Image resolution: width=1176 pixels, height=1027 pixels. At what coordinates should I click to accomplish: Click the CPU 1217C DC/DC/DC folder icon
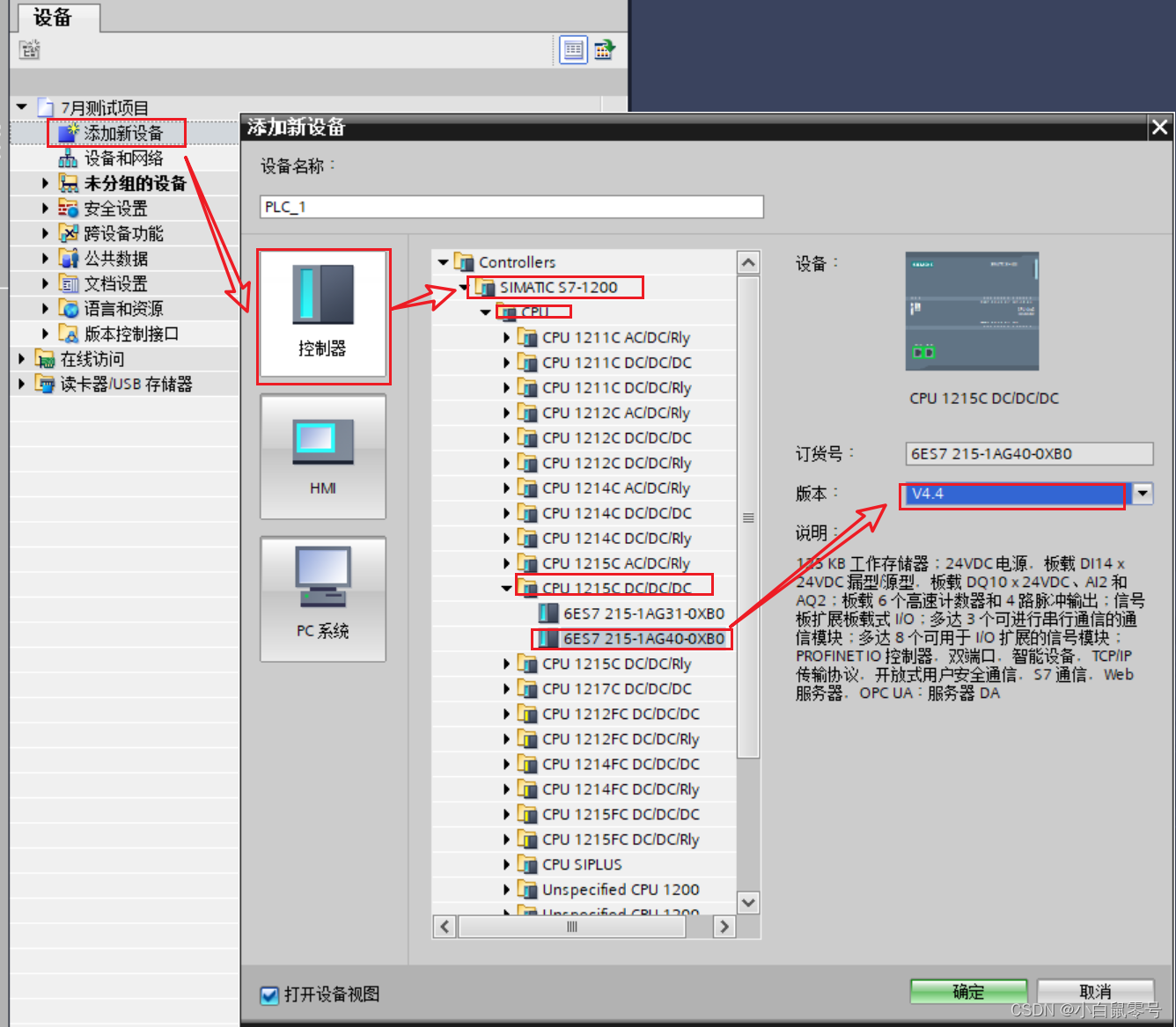pyautogui.click(x=527, y=688)
